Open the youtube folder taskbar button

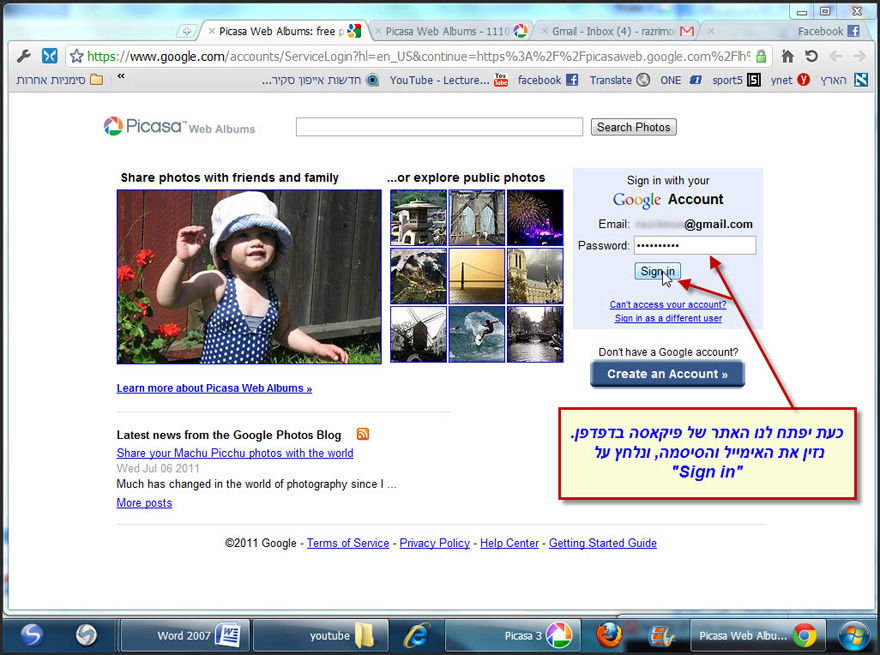click(x=321, y=635)
